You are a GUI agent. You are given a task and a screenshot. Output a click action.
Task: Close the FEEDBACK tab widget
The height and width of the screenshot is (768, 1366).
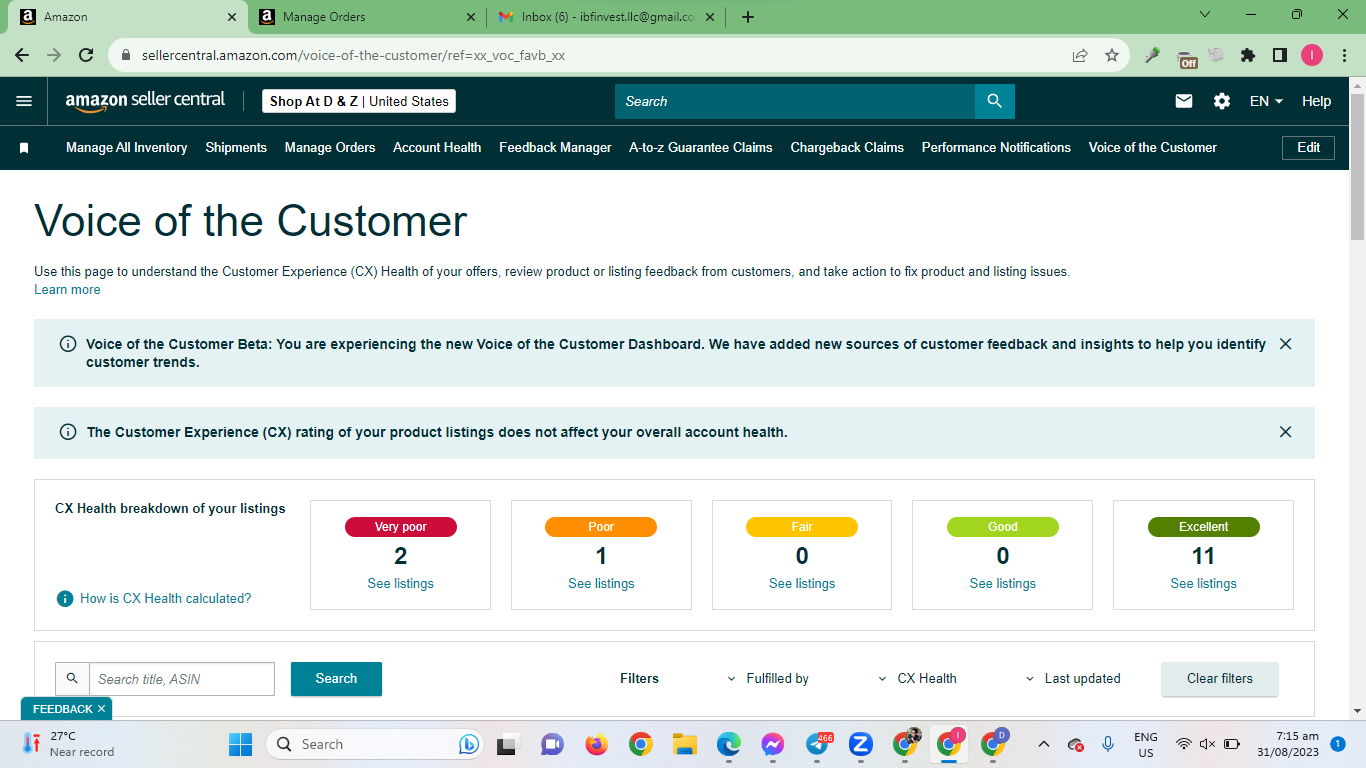(101, 709)
